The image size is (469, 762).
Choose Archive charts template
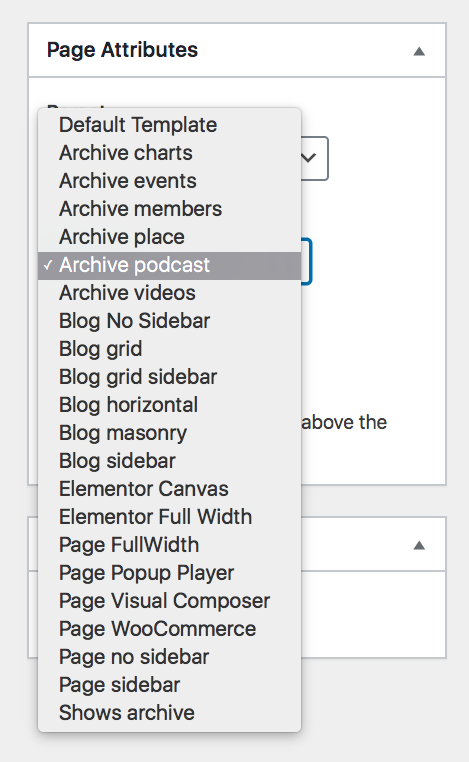tap(169, 153)
